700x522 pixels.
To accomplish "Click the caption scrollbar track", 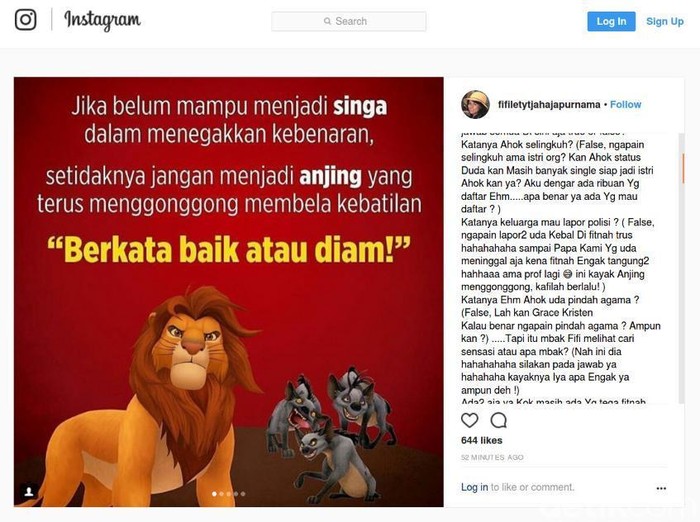I will pos(681,268).
